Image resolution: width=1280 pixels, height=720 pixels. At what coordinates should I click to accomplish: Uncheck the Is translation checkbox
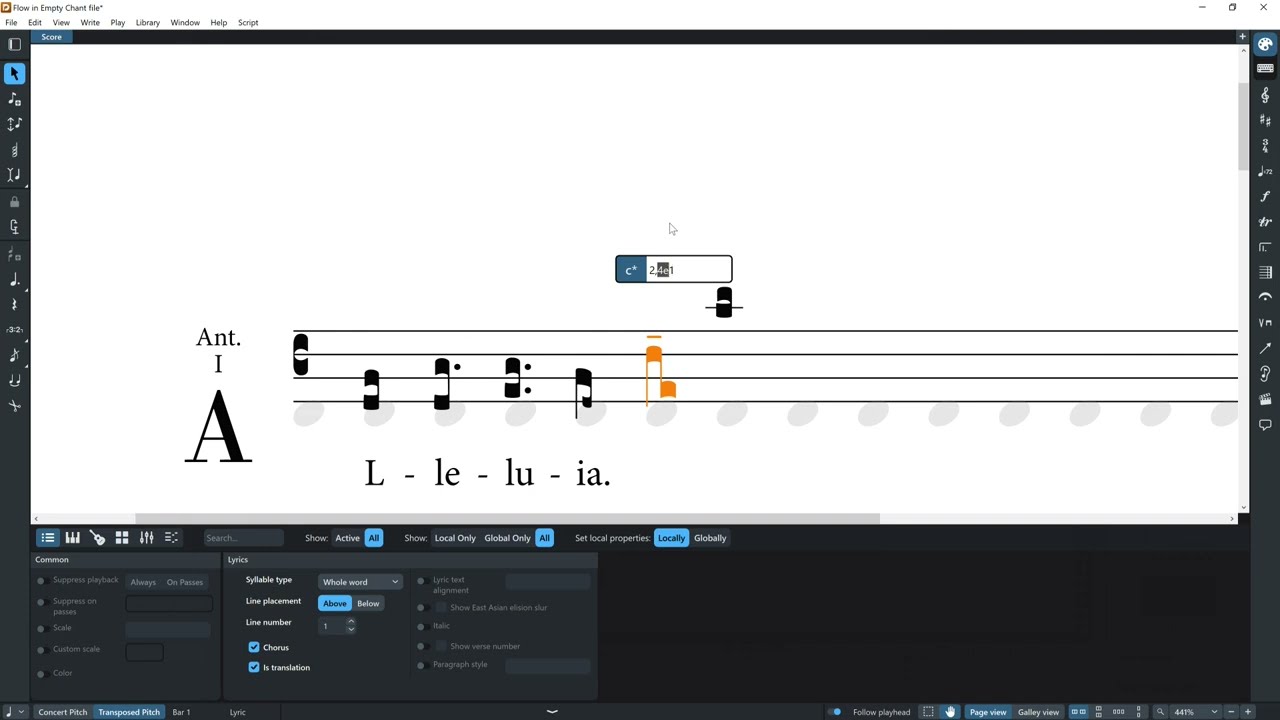tap(254, 667)
